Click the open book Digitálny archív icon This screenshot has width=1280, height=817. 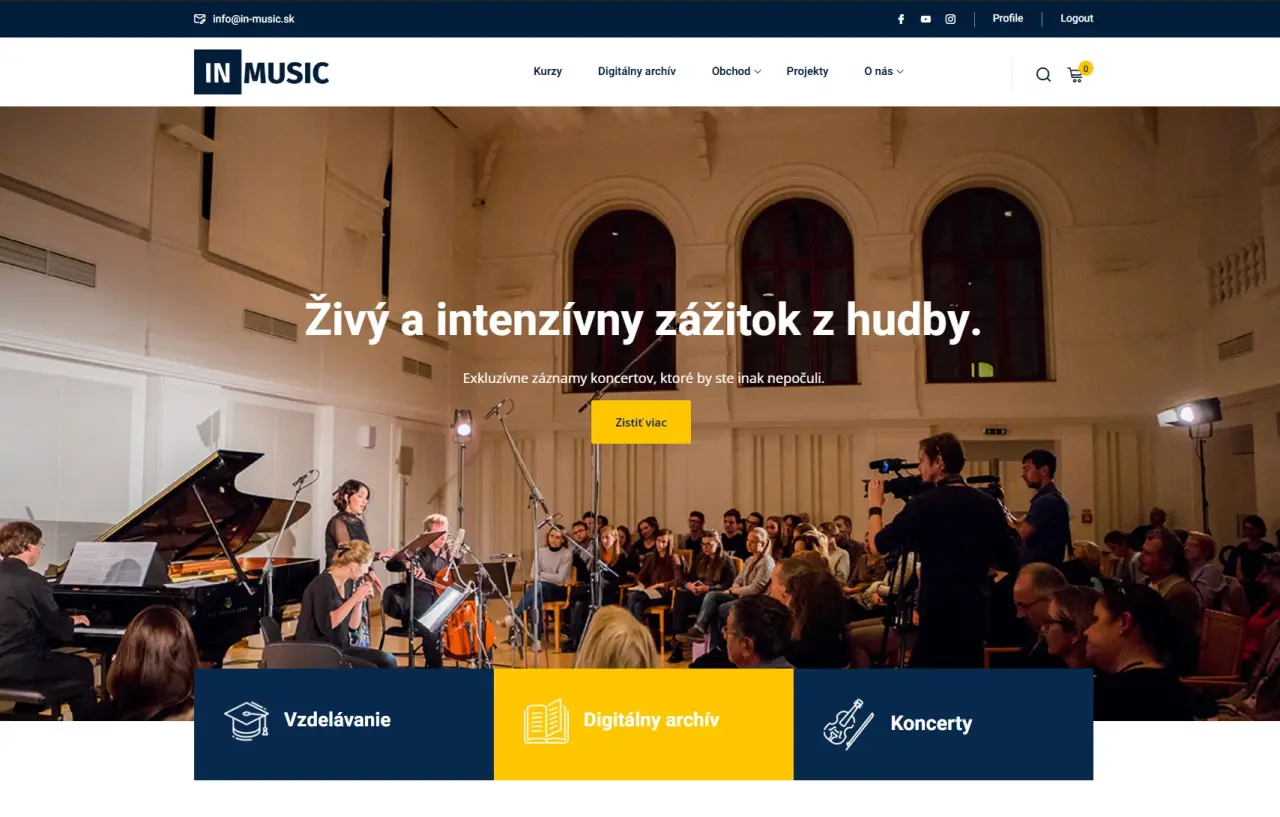(546, 721)
